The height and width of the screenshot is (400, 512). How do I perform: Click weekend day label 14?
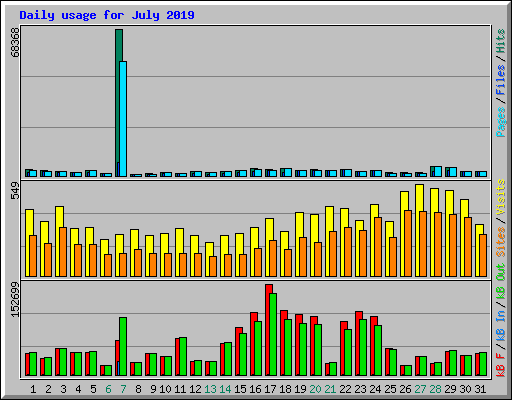(225, 389)
